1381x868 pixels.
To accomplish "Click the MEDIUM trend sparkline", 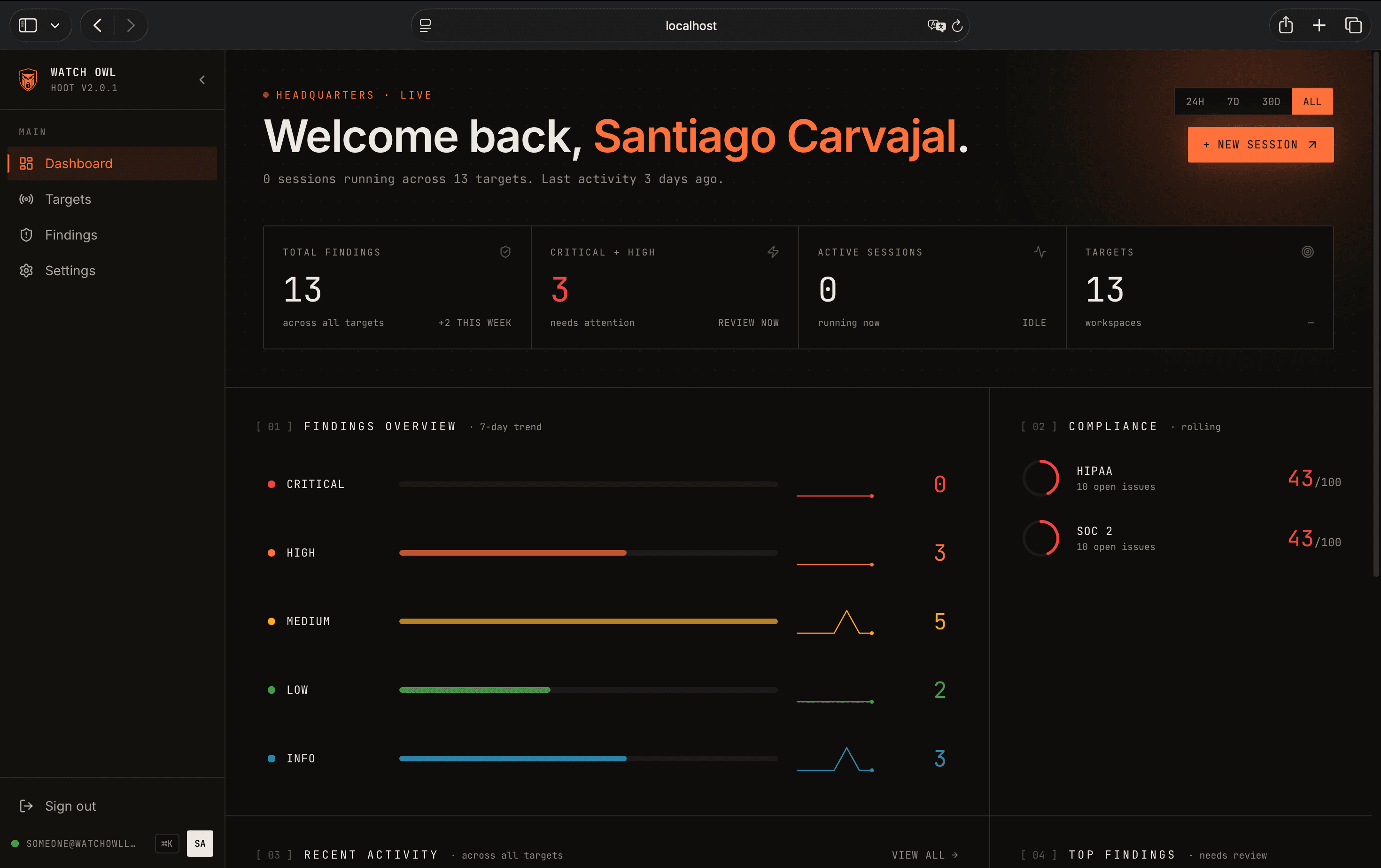I will tap(835, 622).
